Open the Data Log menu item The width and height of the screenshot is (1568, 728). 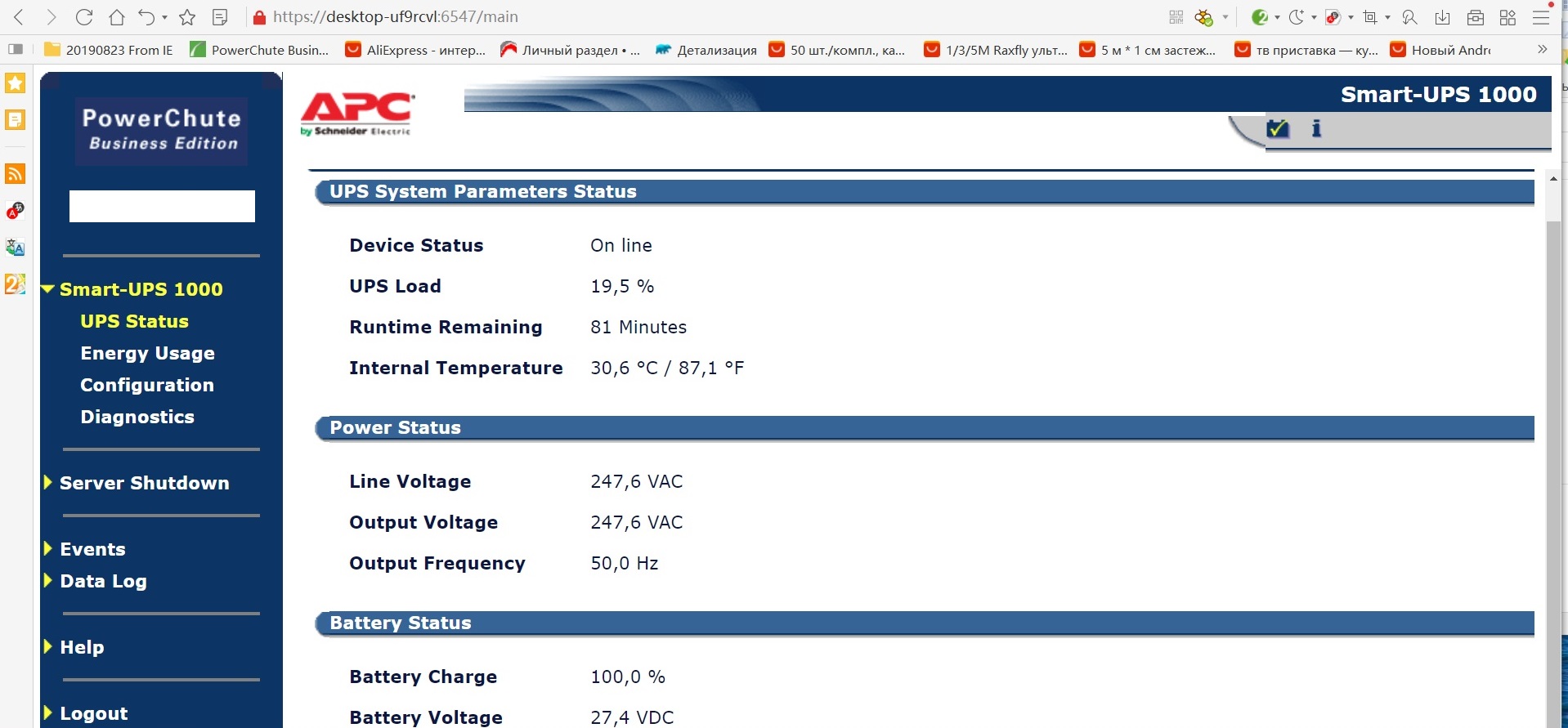tap(103, 581)
